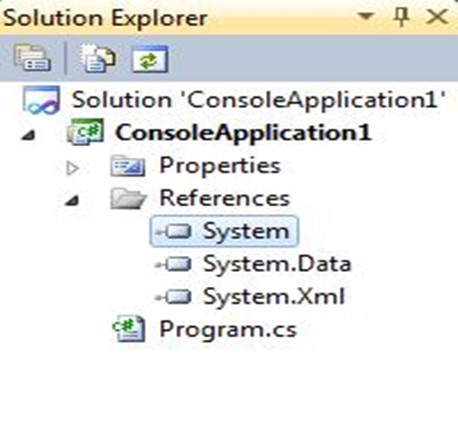Toggle auto-hide pin on Solution Explorer
Screen dimensions: 458x435
(402, 17)
